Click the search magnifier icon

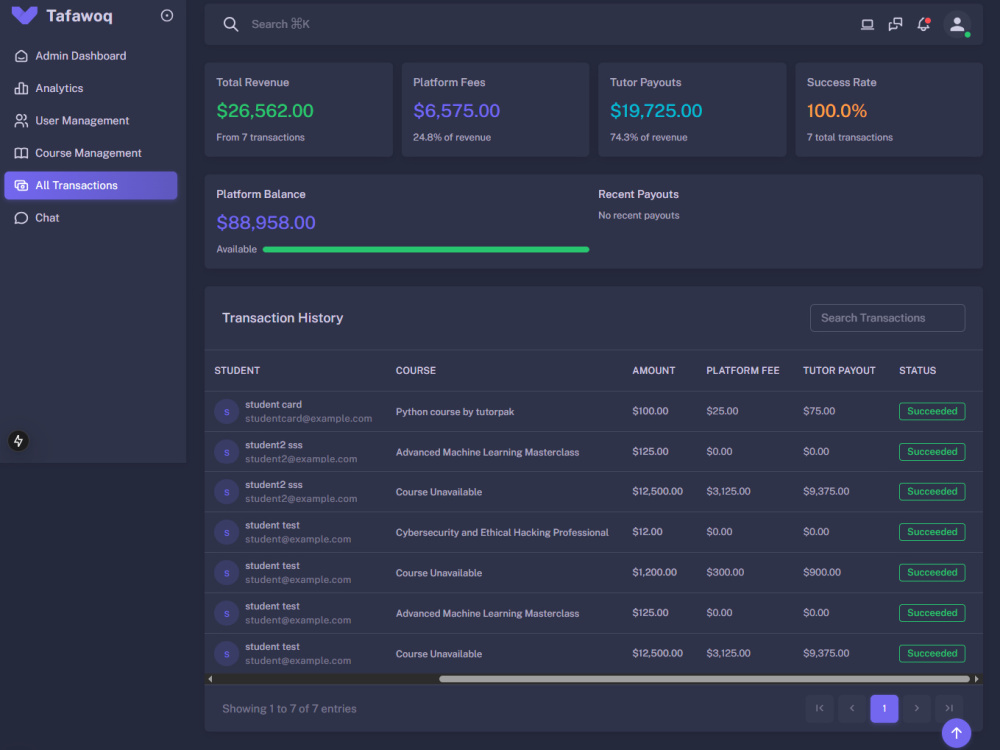(230, 24)
